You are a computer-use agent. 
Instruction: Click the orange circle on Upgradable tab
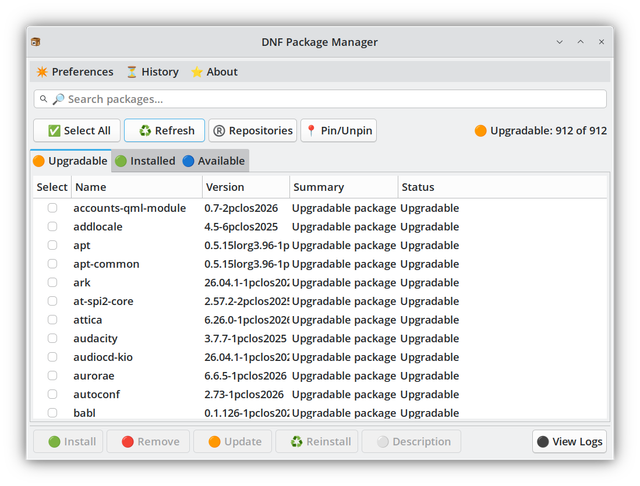39,161
